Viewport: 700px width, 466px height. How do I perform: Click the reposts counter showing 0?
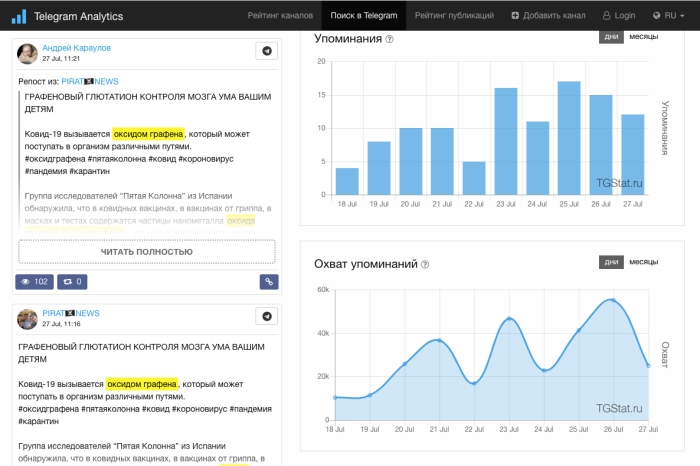pos(72,282)
